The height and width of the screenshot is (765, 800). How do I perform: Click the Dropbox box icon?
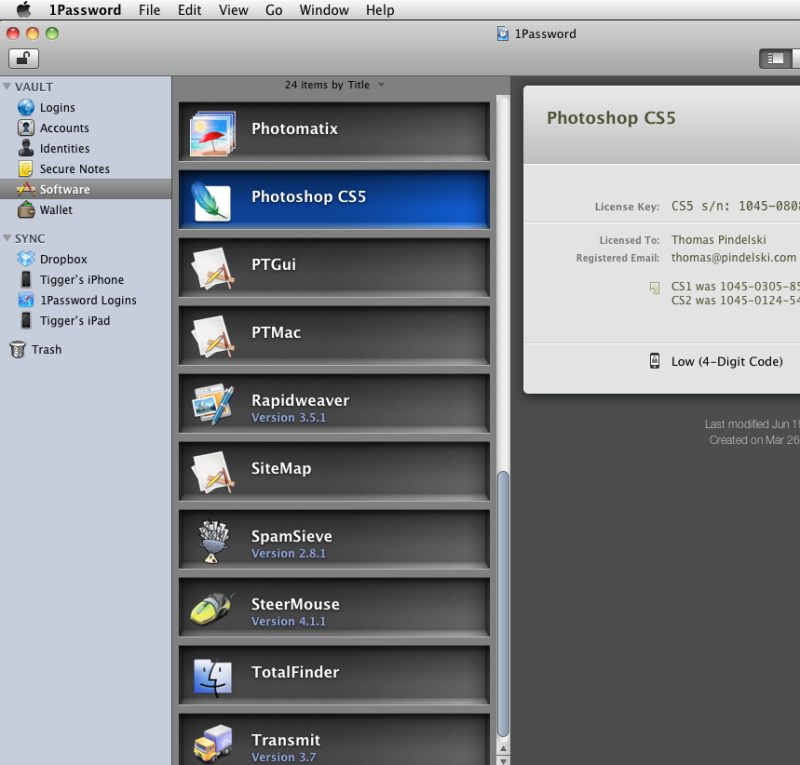click(x=26, y=259)
